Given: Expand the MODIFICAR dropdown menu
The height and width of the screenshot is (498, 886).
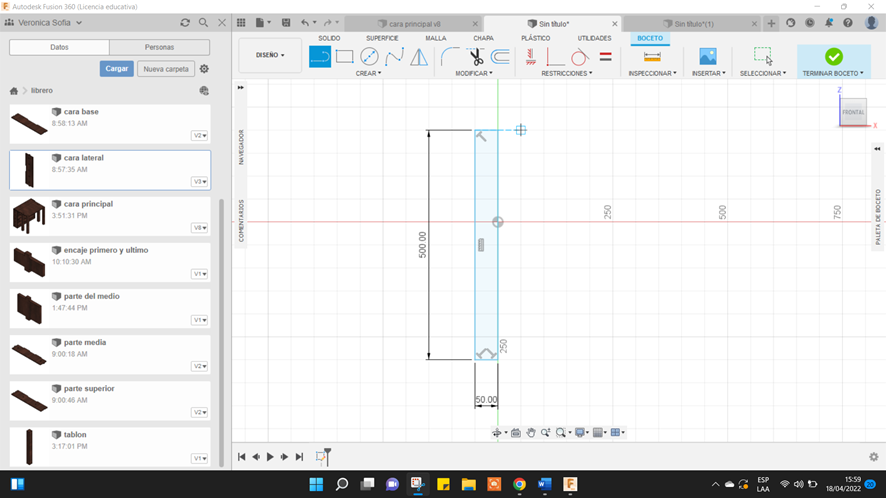Looking at the screenshot, I should (475, 73).
